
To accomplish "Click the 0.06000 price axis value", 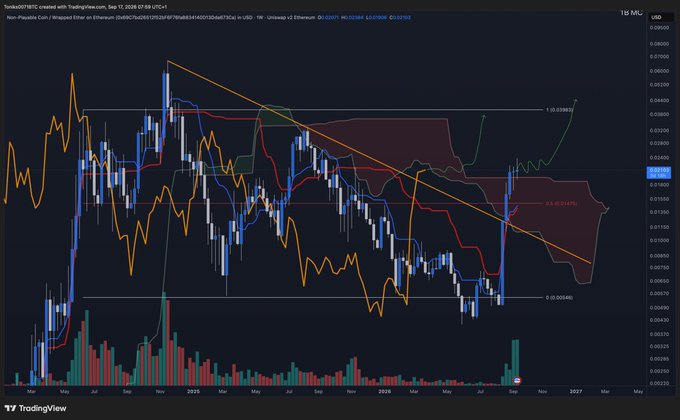I will pos(659,71).
